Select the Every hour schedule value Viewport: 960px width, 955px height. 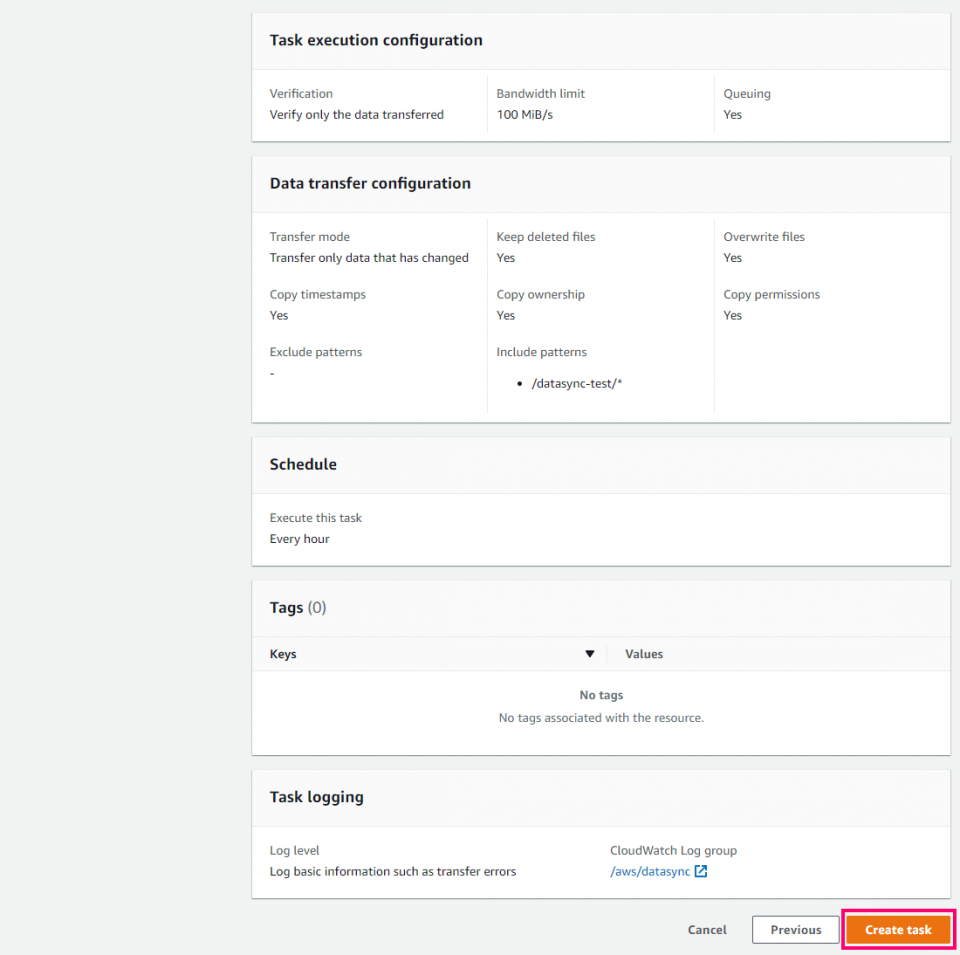coord(298,538)
